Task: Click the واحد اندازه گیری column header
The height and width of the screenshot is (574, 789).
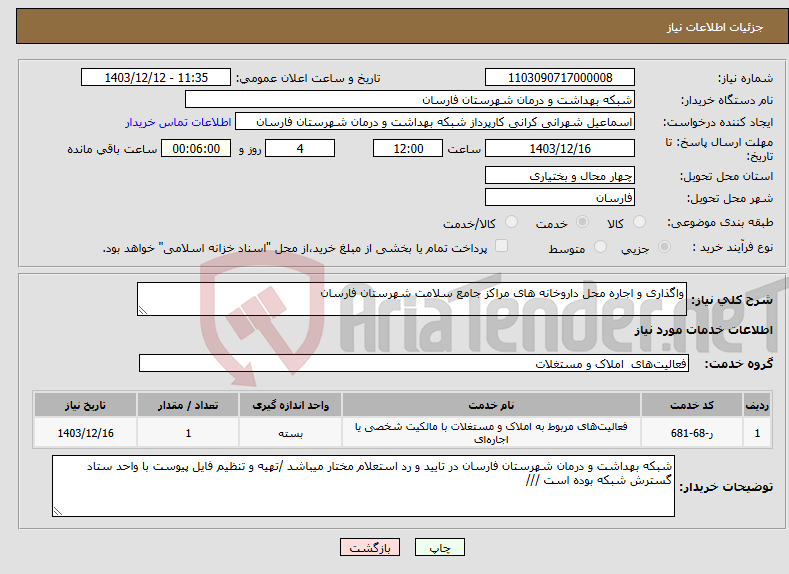Action: pyautogui.click(x=290, y=405)
